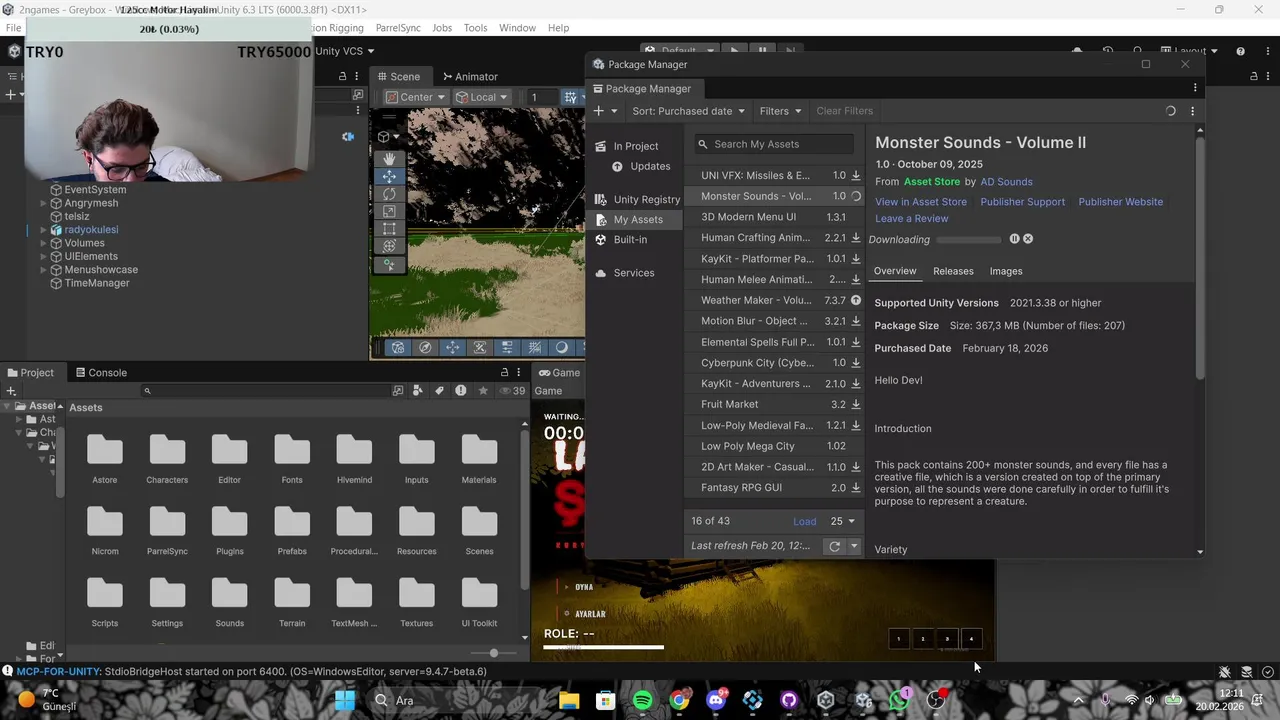
Task: Download the KayKit - Platformer Pack package
Action: (856, 259)
